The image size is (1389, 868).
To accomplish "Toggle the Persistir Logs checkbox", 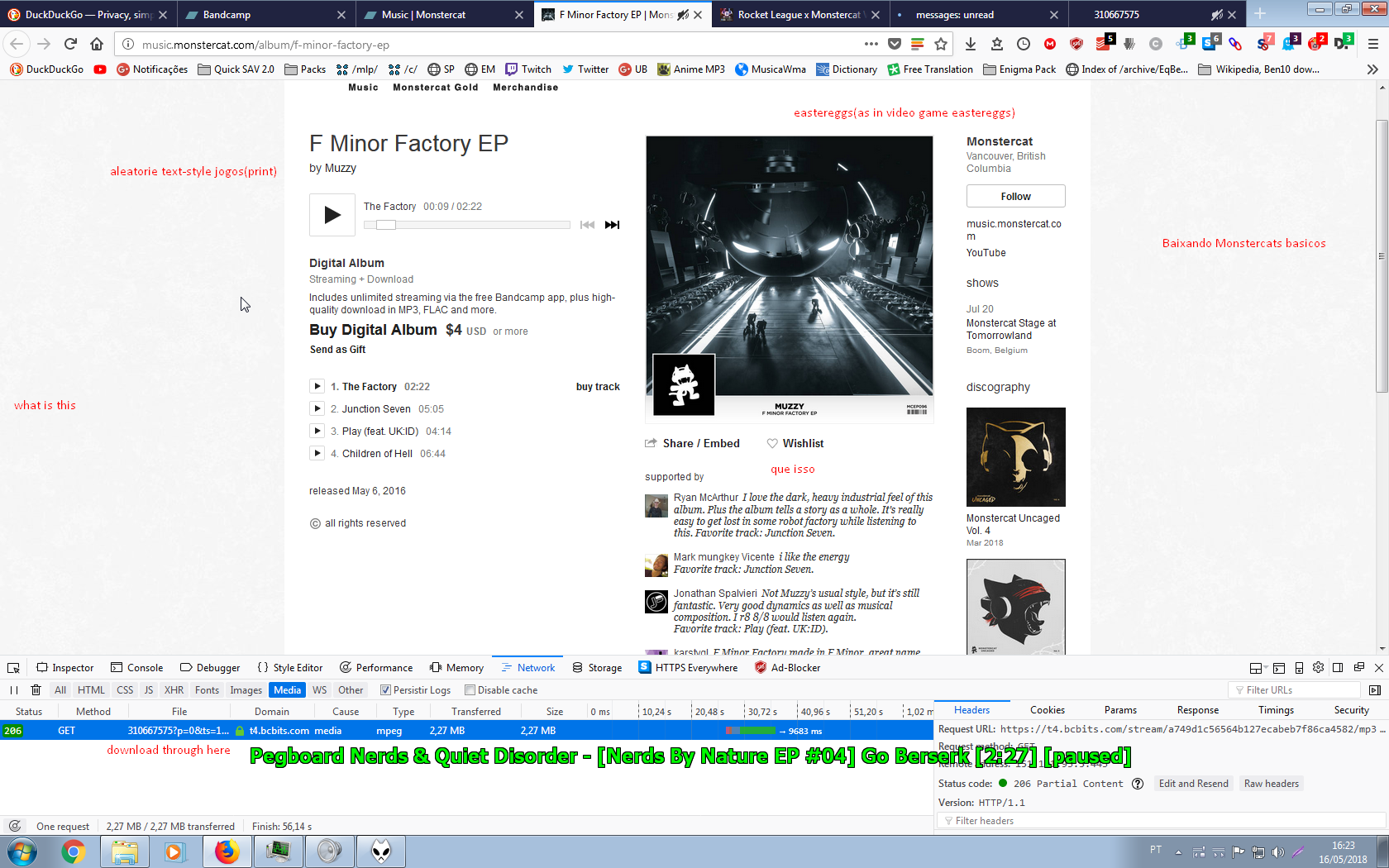I will (x=385, y=690).
